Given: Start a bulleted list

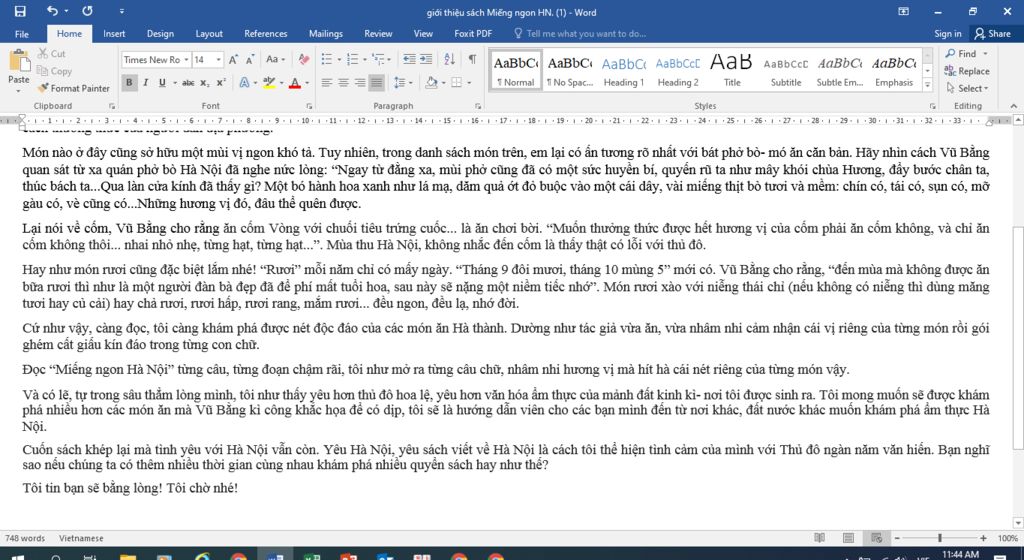Looking at the screenshot, I should tap(327, 59).
